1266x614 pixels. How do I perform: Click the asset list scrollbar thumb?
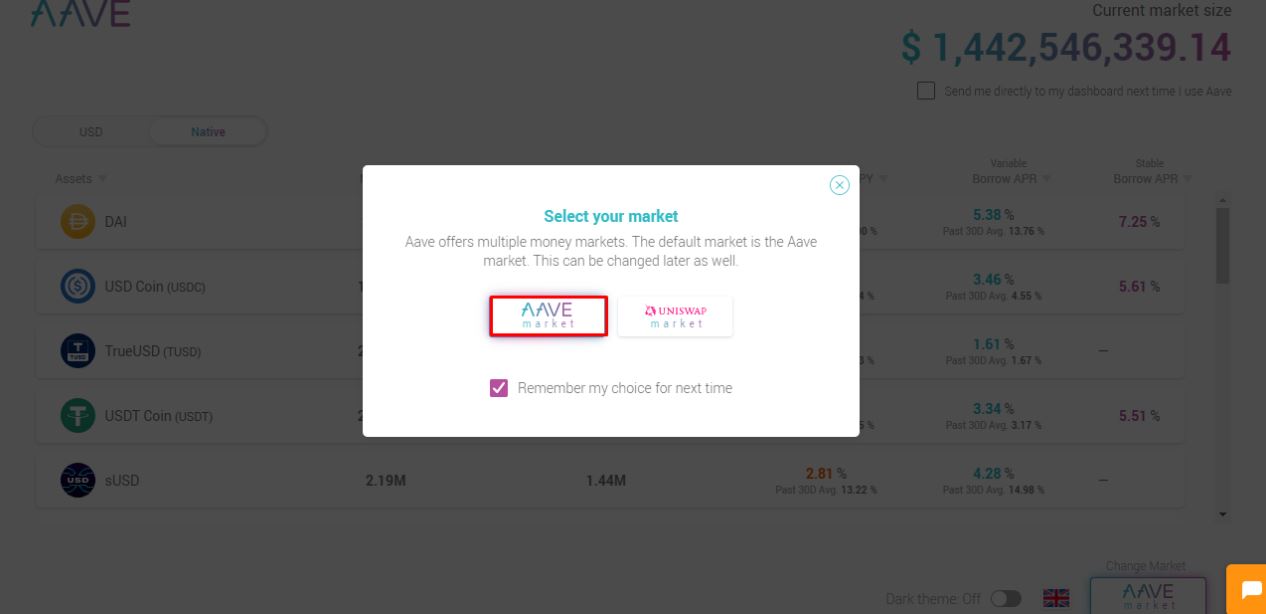1223,245
